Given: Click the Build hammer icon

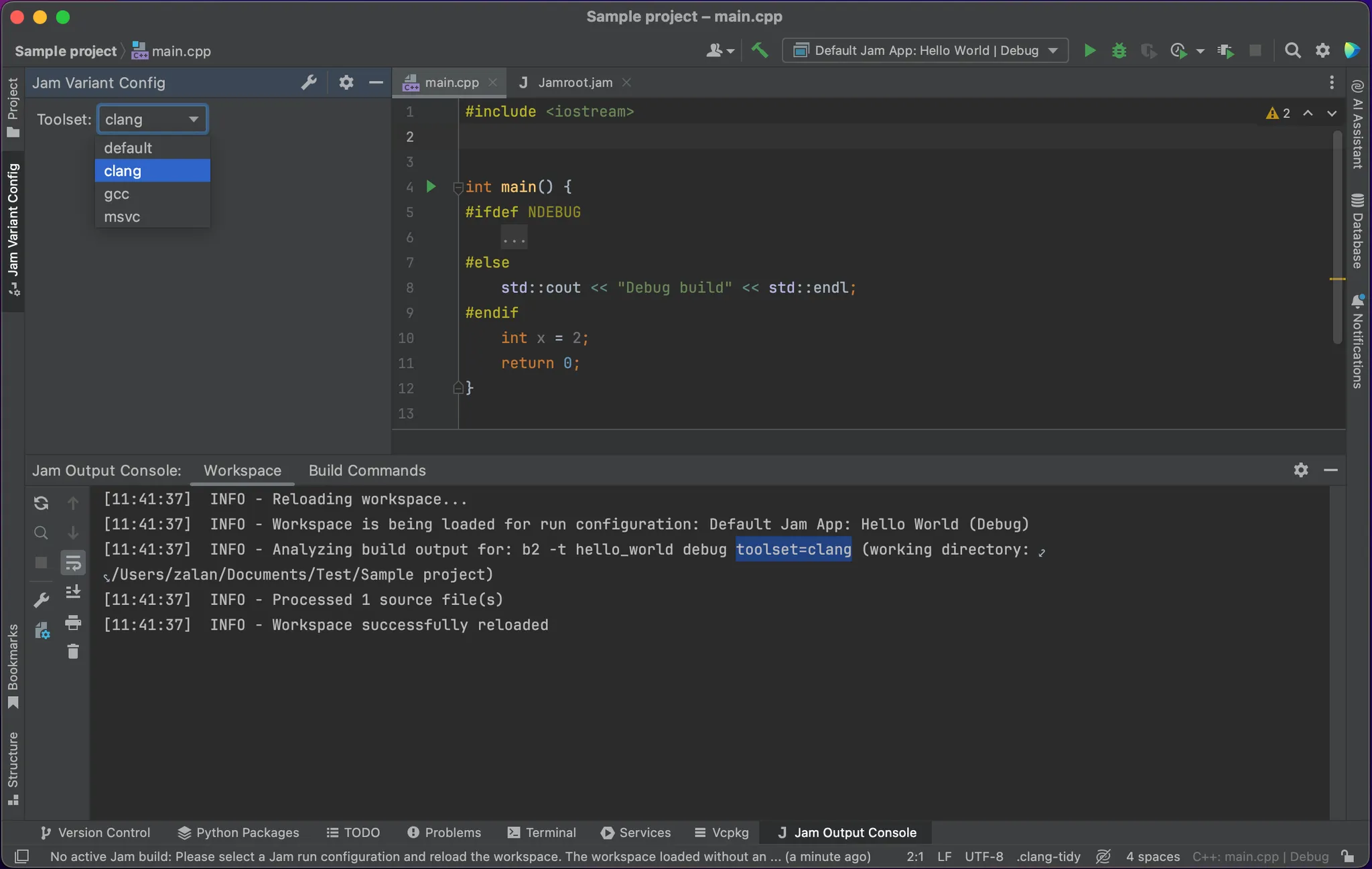Looking at the screenshot, I should click(x=760, y=50).
